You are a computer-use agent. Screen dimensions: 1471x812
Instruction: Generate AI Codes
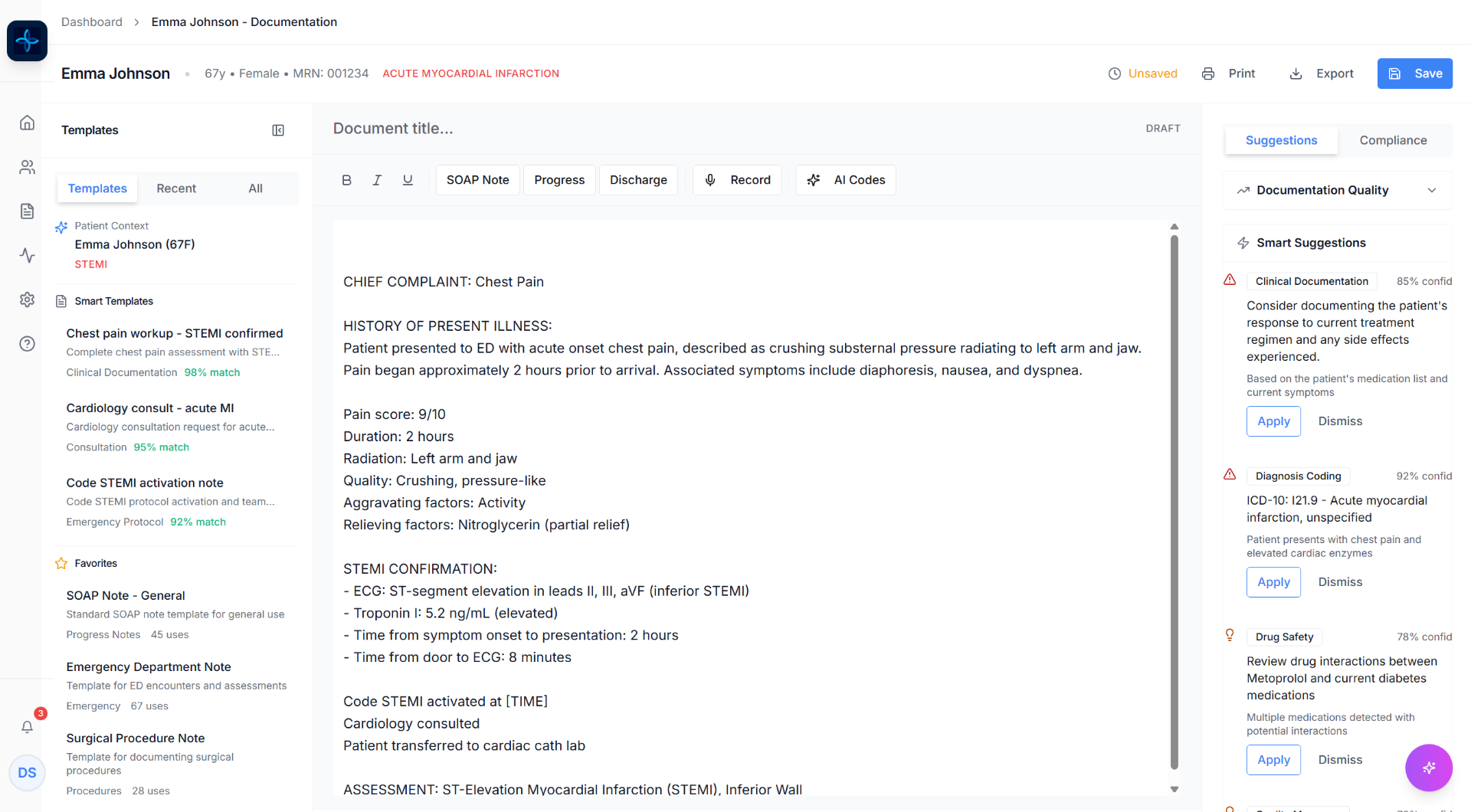846,180
